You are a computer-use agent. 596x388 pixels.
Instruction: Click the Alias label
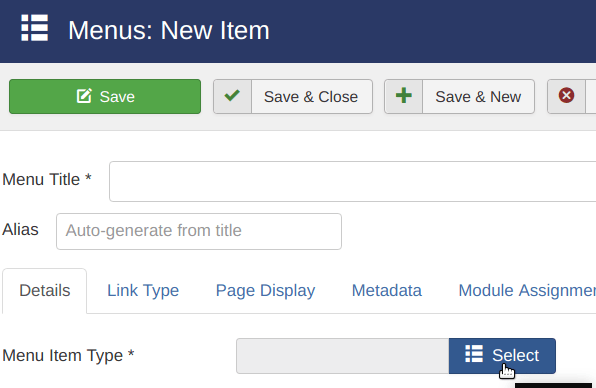(x=21, y=230)
